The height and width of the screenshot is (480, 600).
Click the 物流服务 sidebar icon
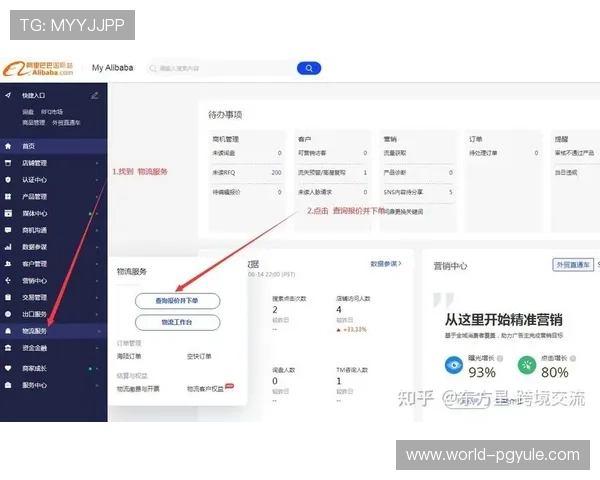[8, 331]
